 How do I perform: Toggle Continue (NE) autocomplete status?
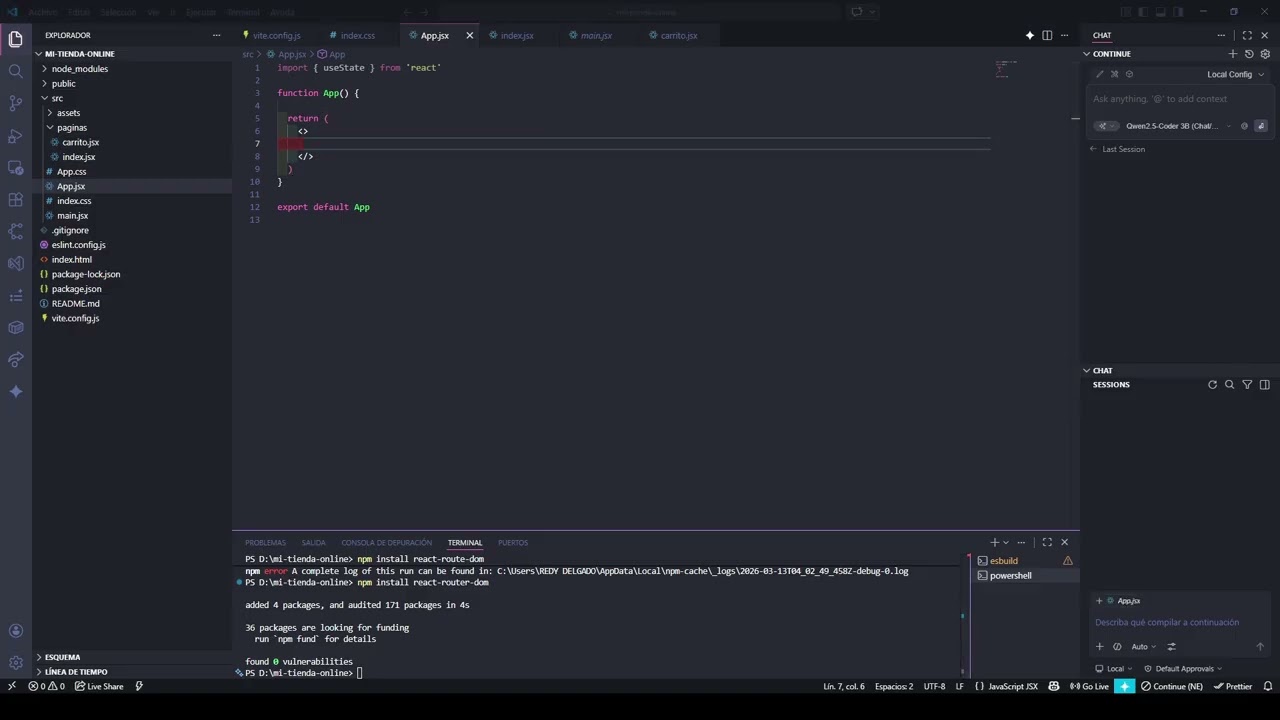click(1172, 686)
